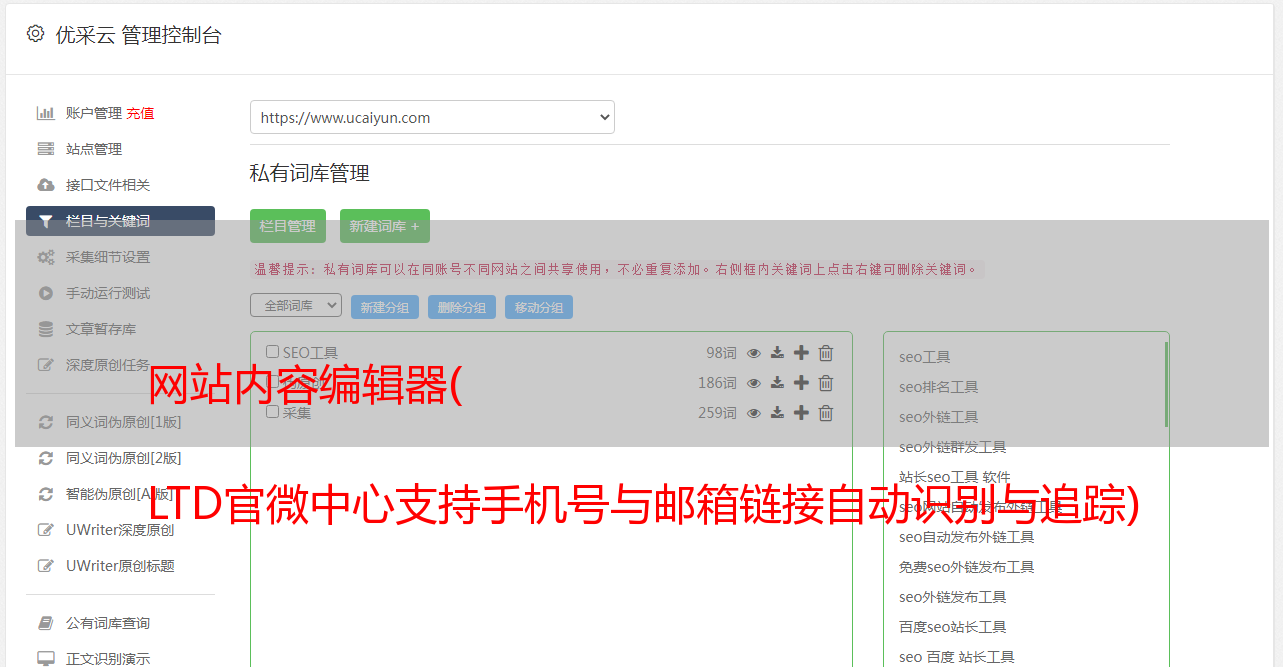Click the refresh icon beside 同义词伪原创[2版]
Viewport: 1283px width, 667px height.
point(46,458)
